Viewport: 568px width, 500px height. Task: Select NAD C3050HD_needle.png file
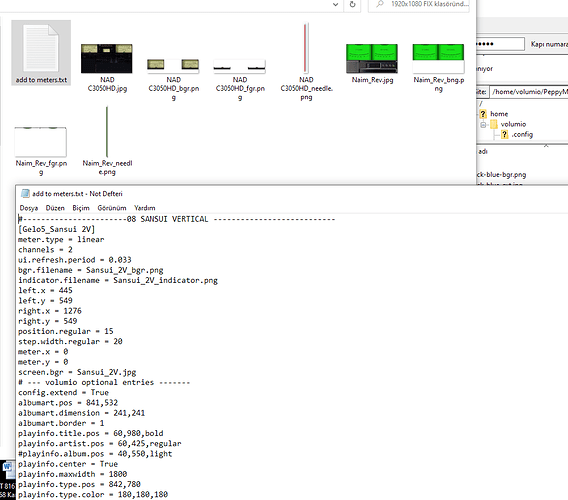point(306,48)
